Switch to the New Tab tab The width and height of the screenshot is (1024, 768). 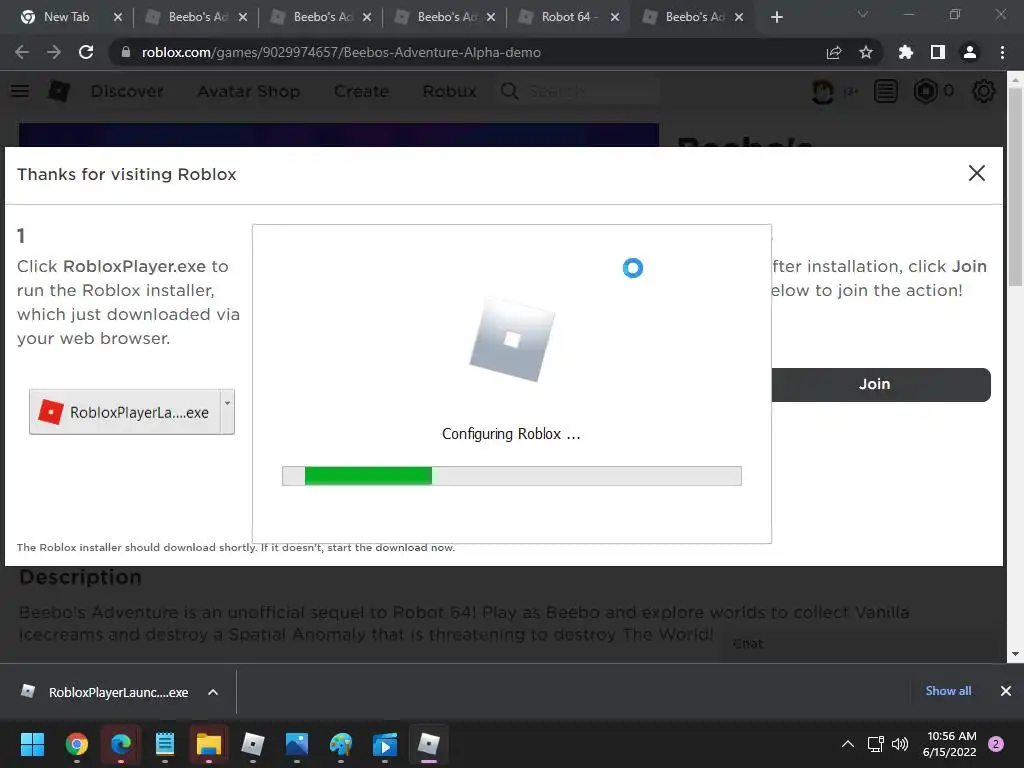[x=65, y=17]
